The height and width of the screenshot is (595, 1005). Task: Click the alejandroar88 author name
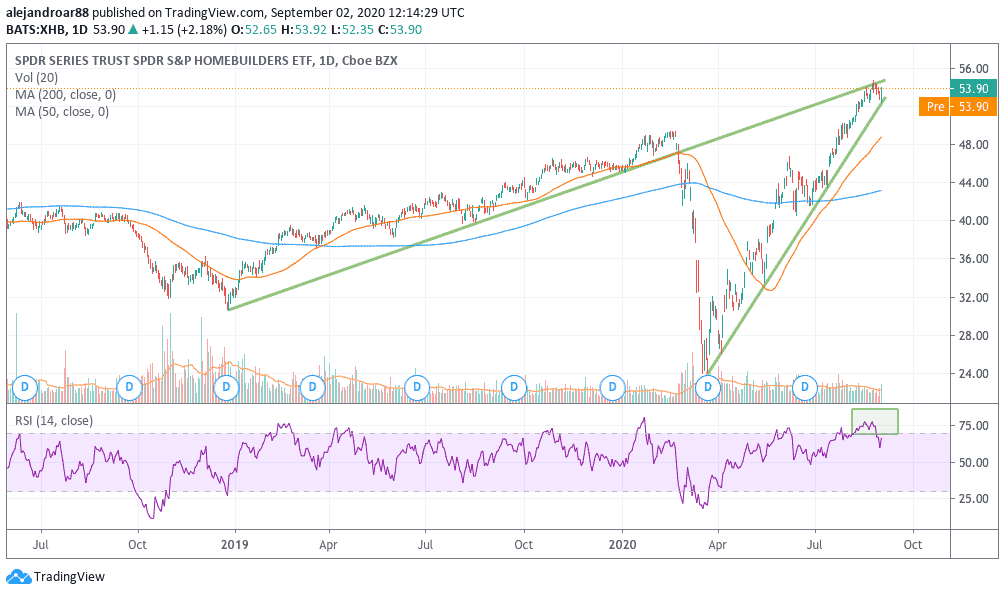coord(47,12)
